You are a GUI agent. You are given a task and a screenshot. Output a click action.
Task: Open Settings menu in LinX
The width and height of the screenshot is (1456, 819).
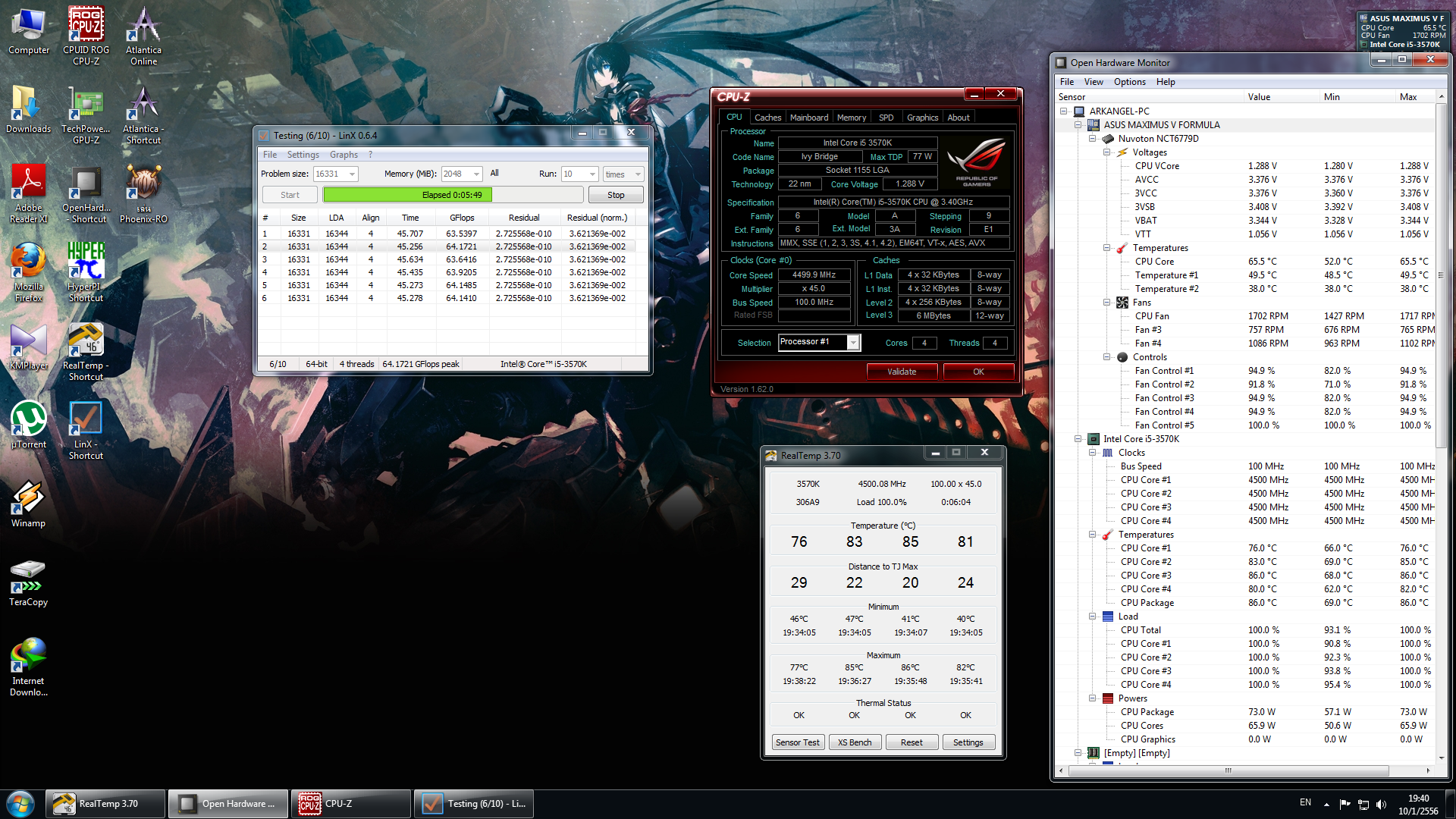pos(303,155)
